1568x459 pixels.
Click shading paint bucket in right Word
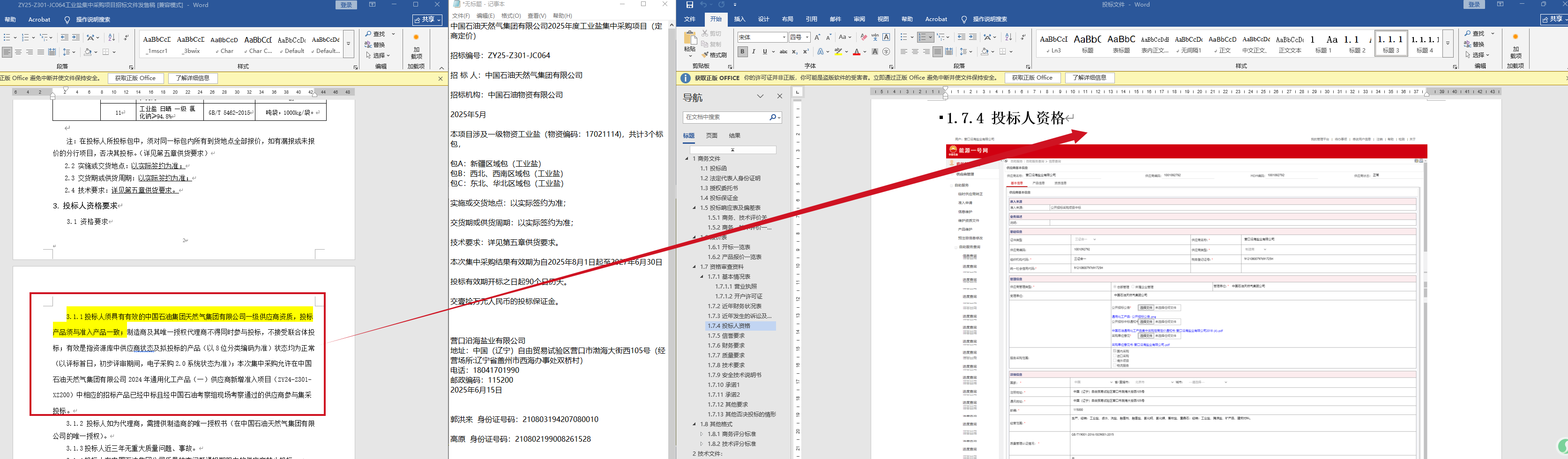click(984, 52)
